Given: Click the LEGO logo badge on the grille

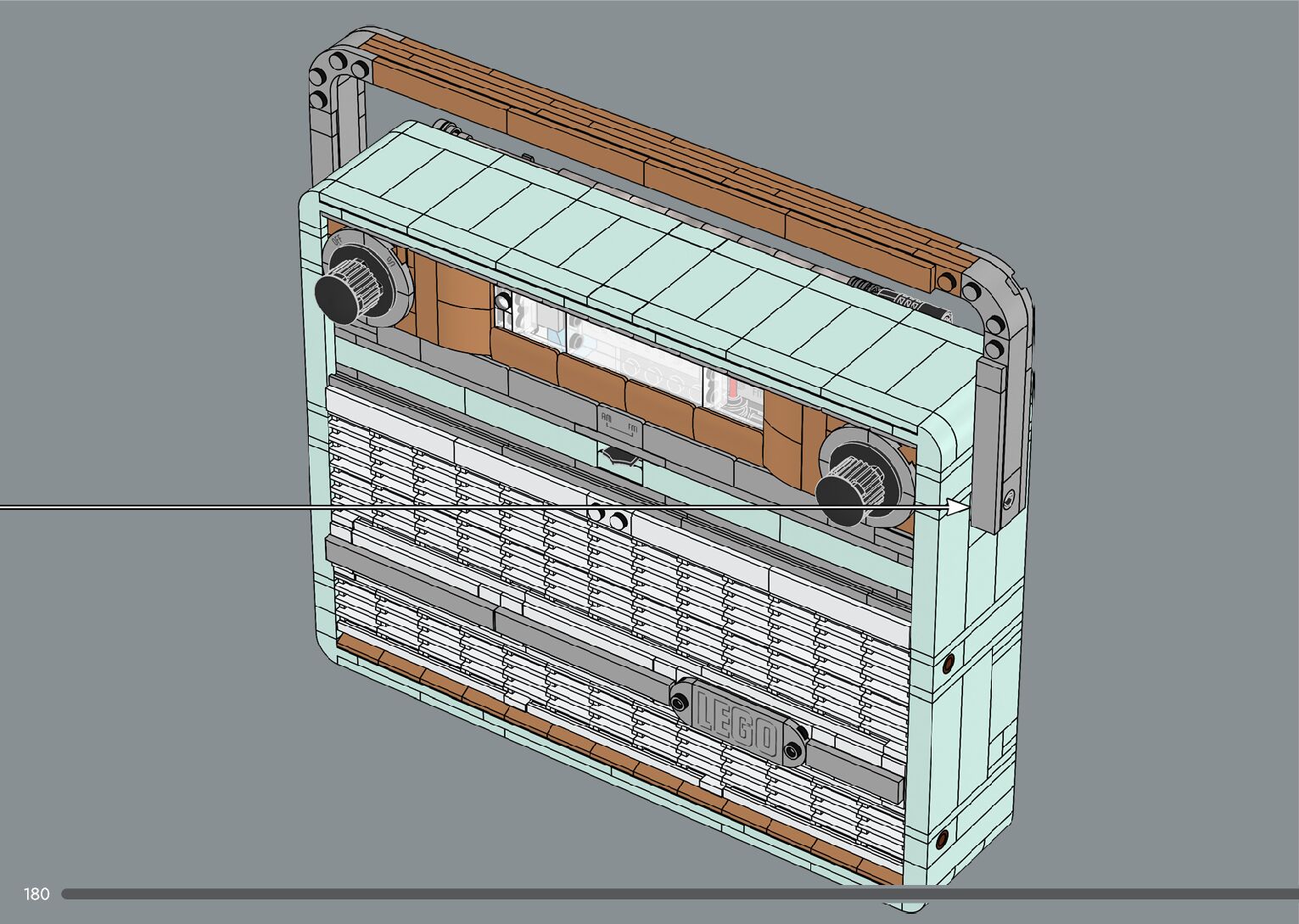Looking at the screenshot, I should click(x=736, y=720).
